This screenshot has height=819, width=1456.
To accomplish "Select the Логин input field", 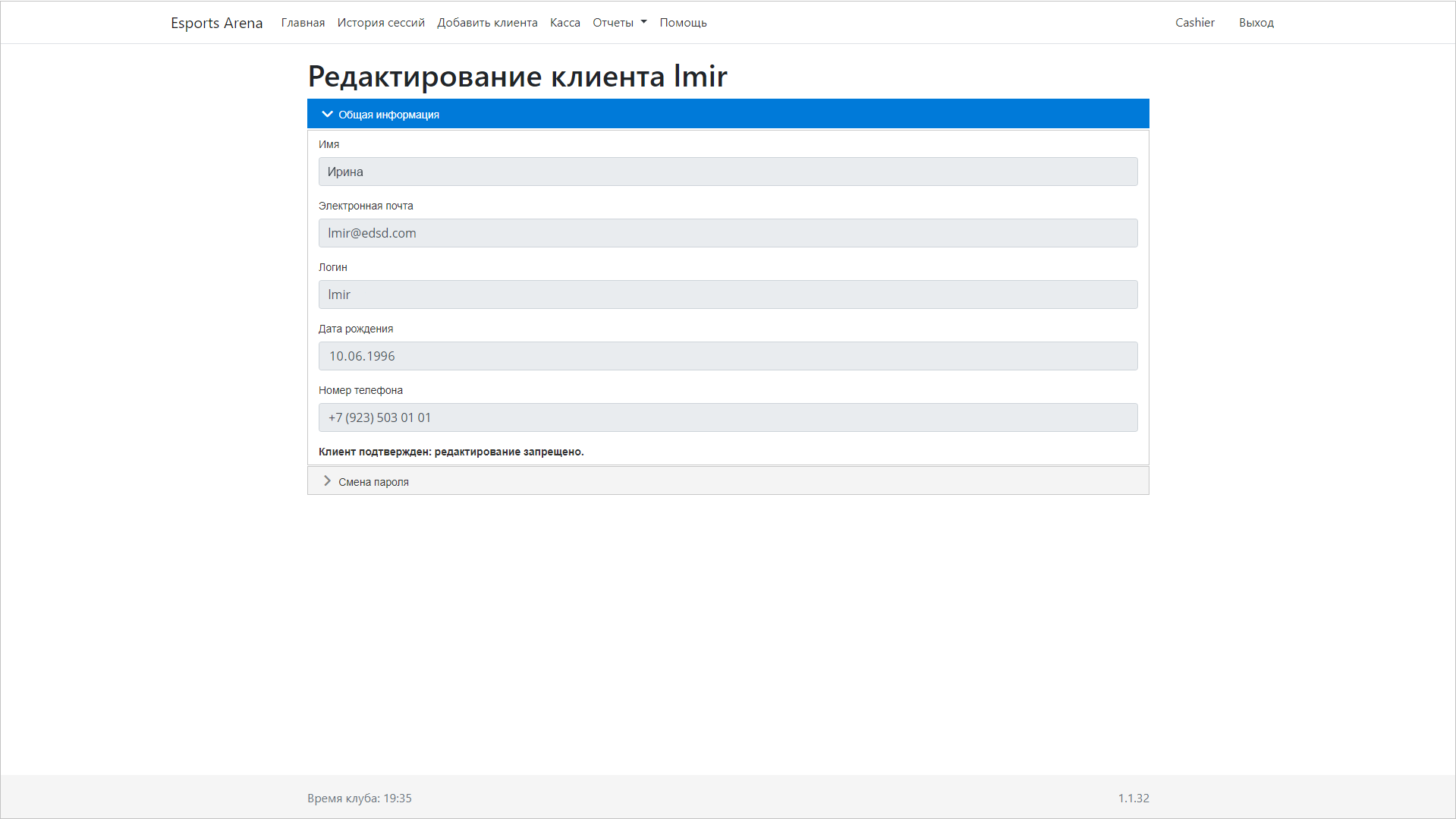I will 728,295.
